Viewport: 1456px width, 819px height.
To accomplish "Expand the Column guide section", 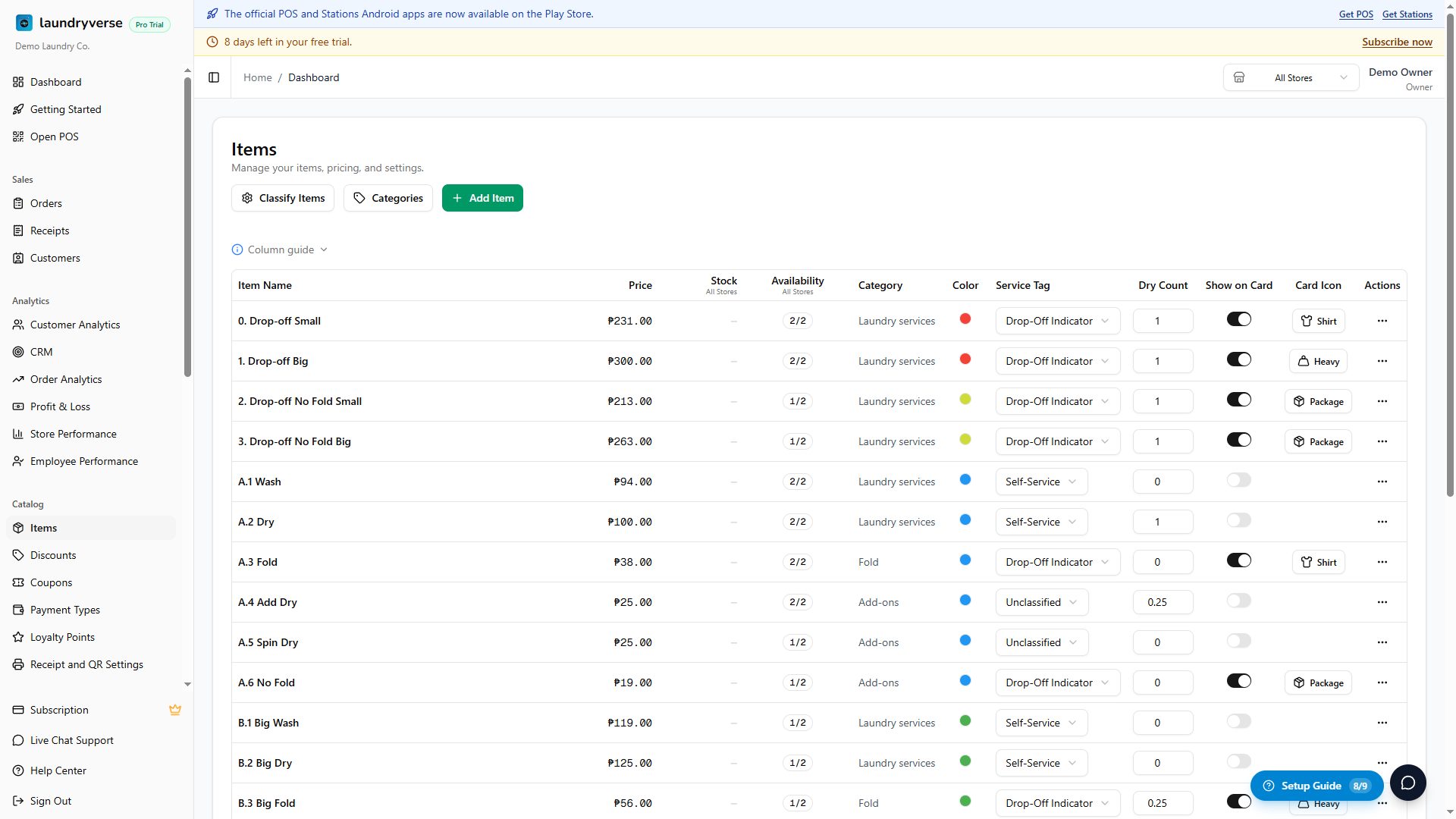I will (x=280, y=249).
